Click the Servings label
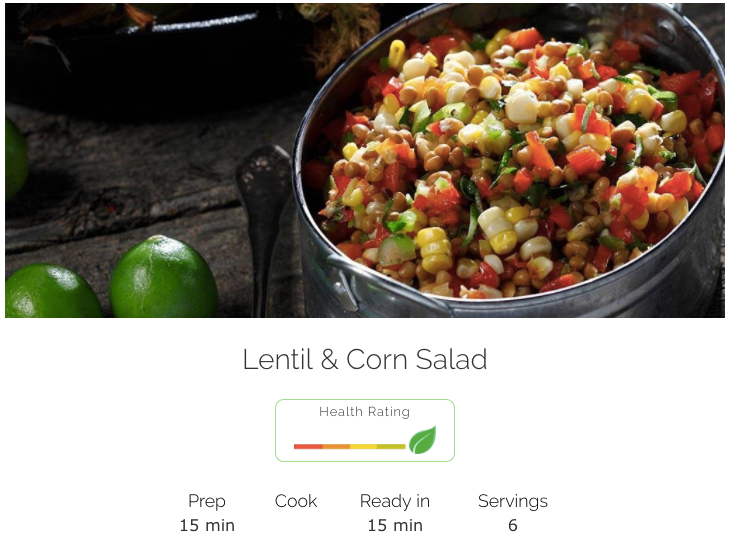The image size is (729, 545). tap(513, 501)
